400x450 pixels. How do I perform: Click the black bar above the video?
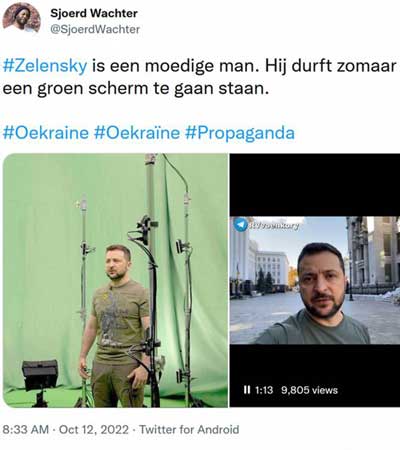(315, 185)
